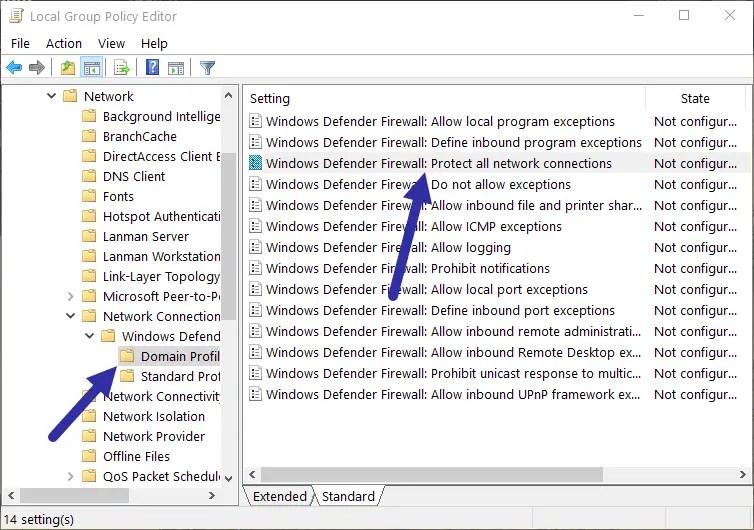
Task: Toggle the show/hide console tree icon
Action: (x=91, y=67)
